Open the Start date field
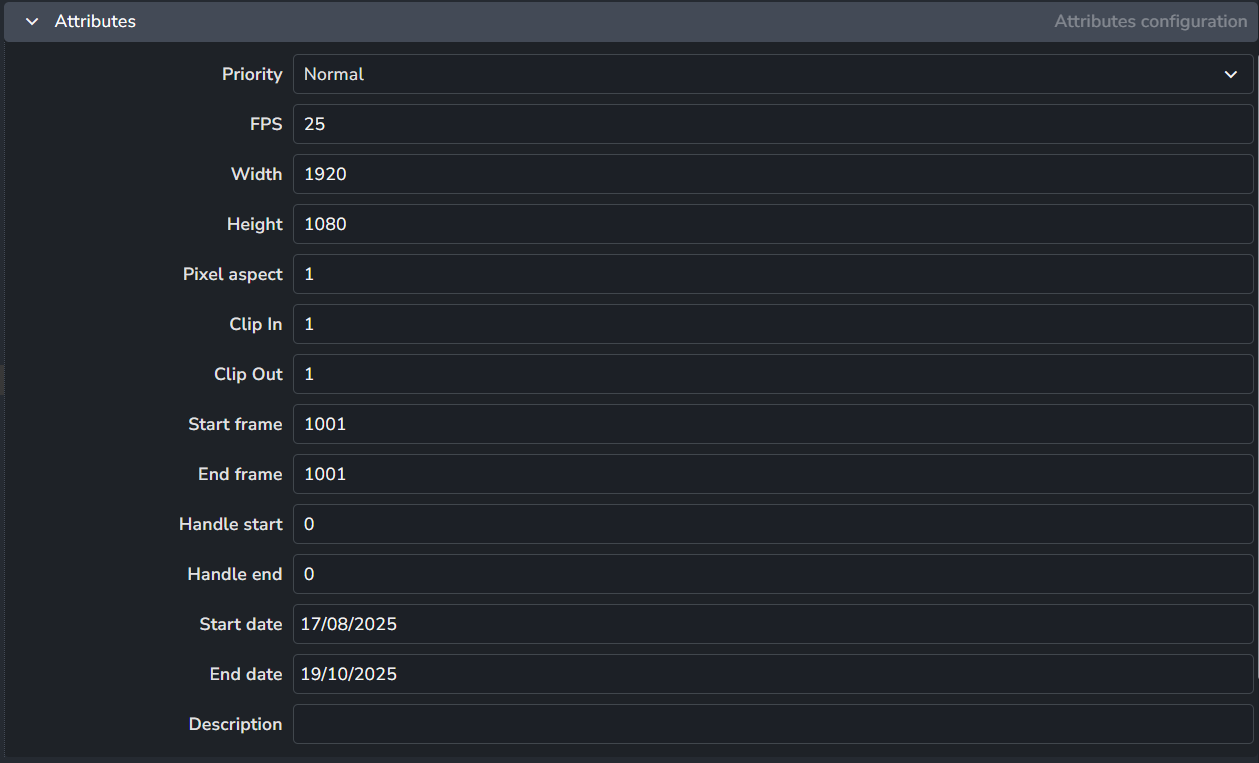The image size is (1259, 763). 772,624
